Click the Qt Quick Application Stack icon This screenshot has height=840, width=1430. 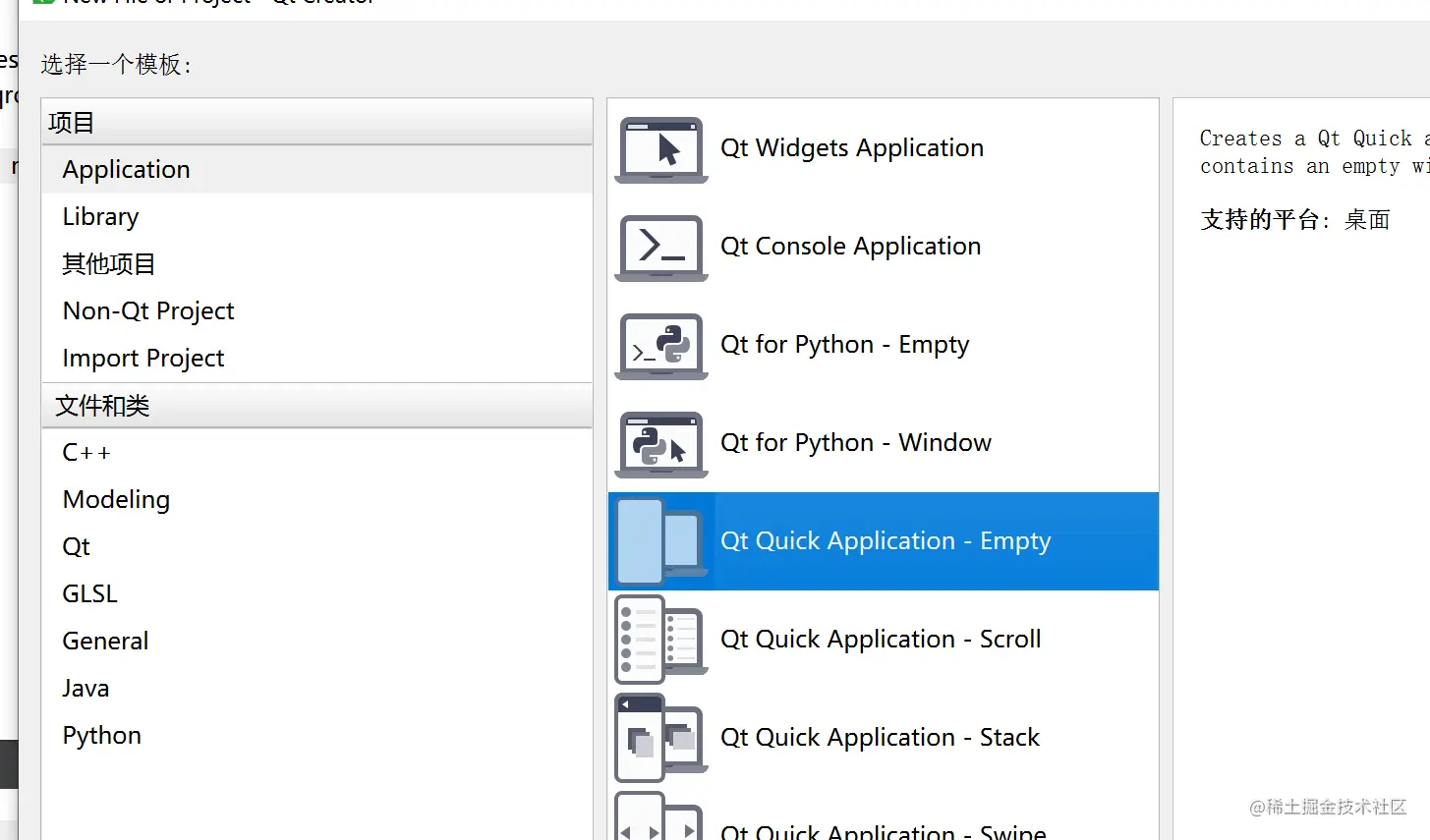[660, 738]
